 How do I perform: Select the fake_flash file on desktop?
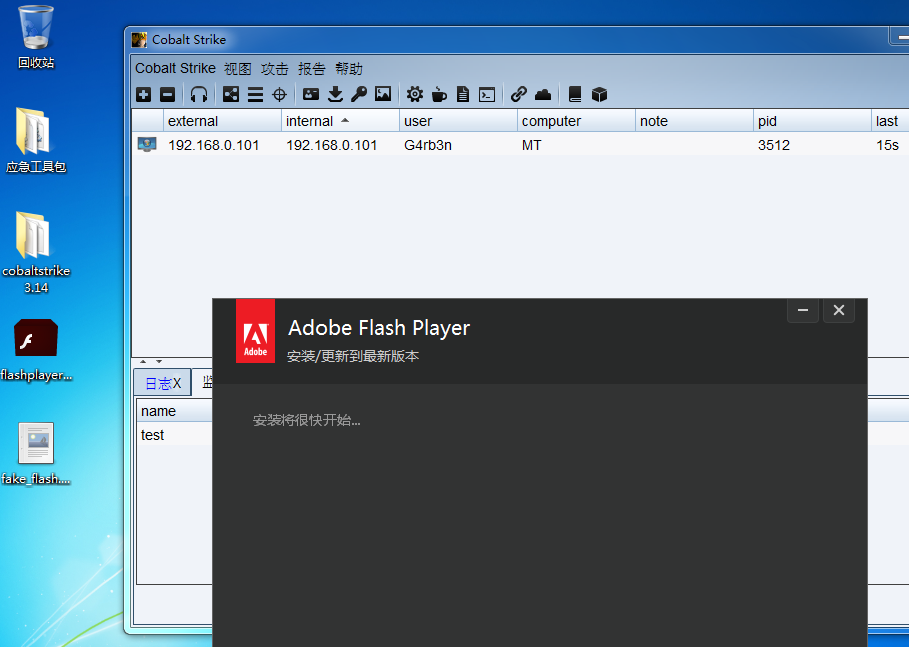[x=36, y=453]
